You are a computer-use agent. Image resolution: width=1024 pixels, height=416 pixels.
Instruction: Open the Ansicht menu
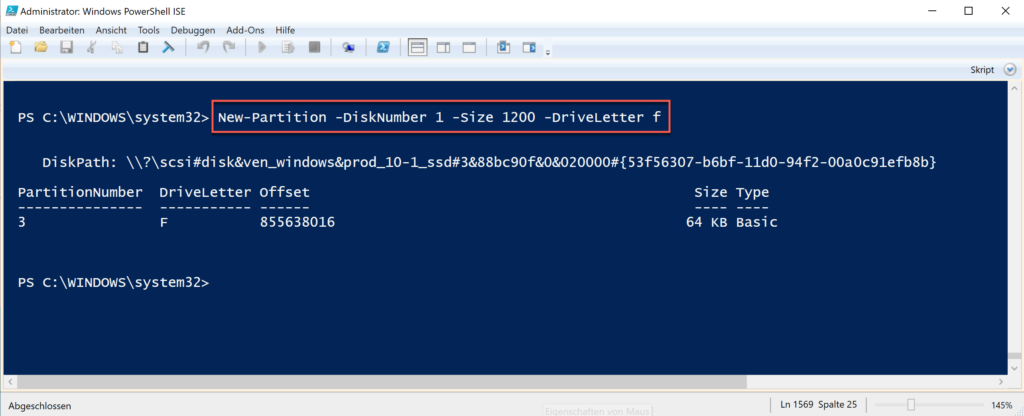(111, 30)
